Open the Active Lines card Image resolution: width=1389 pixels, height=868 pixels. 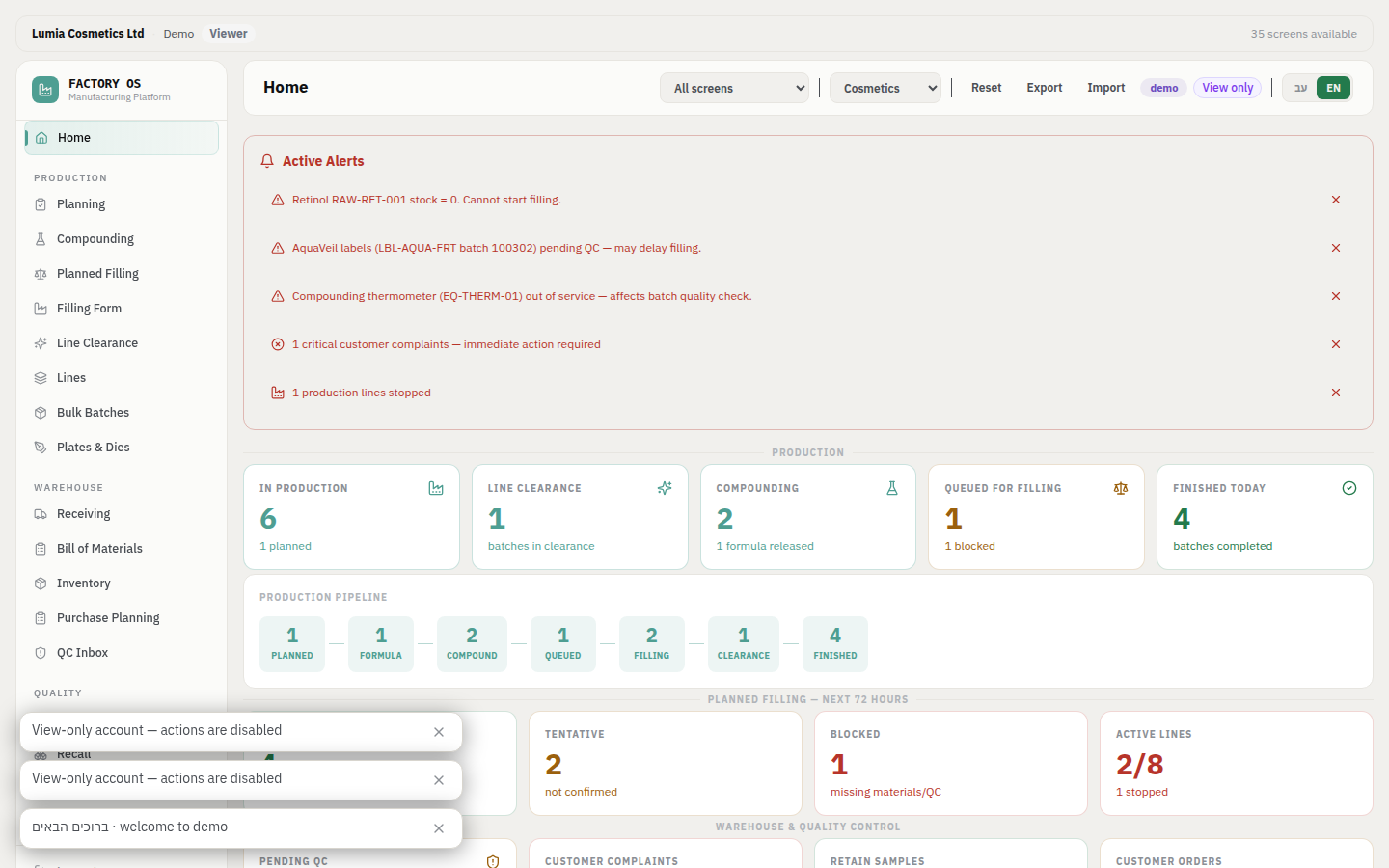(x=1237, y=763)
